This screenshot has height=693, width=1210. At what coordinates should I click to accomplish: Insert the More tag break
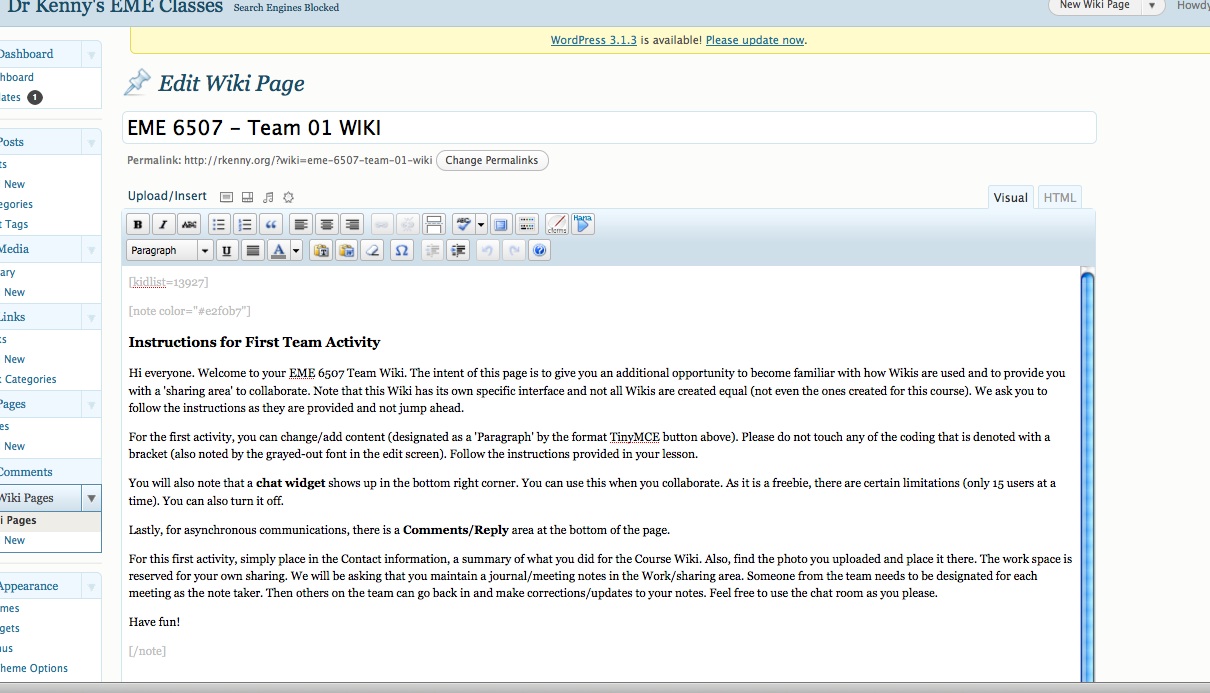coord(434,224)
